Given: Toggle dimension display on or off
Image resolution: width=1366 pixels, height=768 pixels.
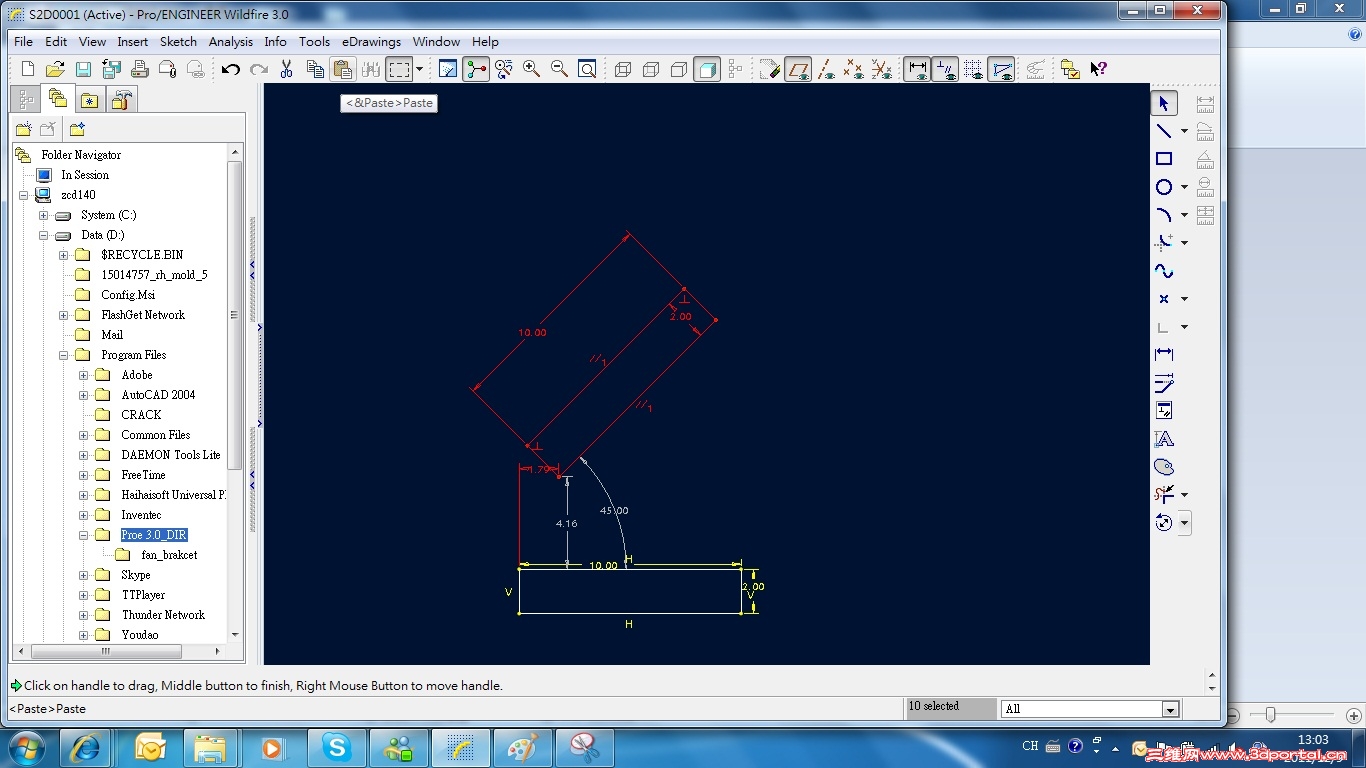Looking at the screenshot, I should tap(917, 69).
